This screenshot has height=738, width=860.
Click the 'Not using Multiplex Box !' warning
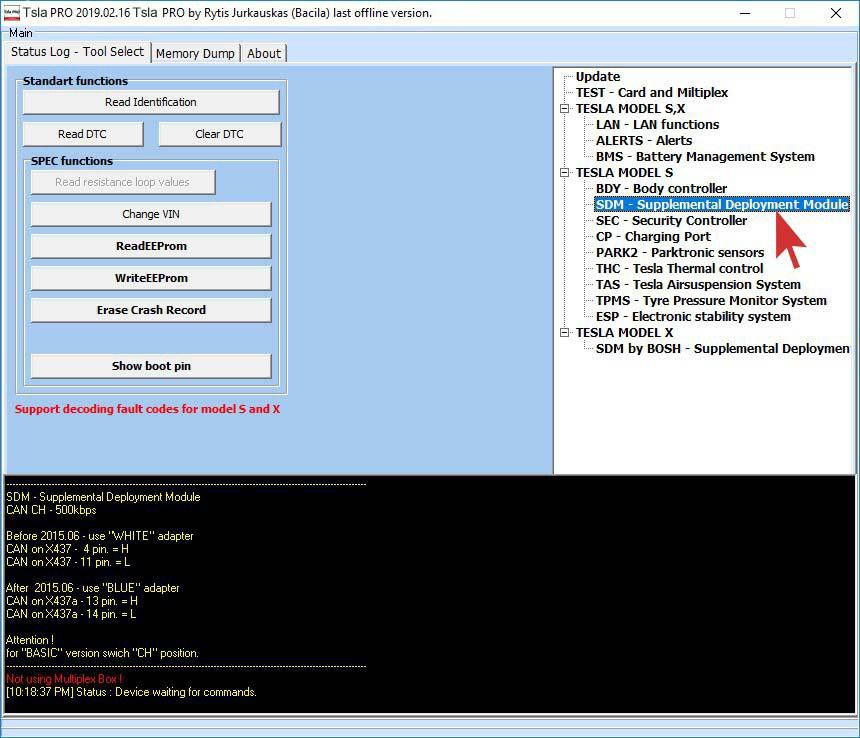pos(64,679)
